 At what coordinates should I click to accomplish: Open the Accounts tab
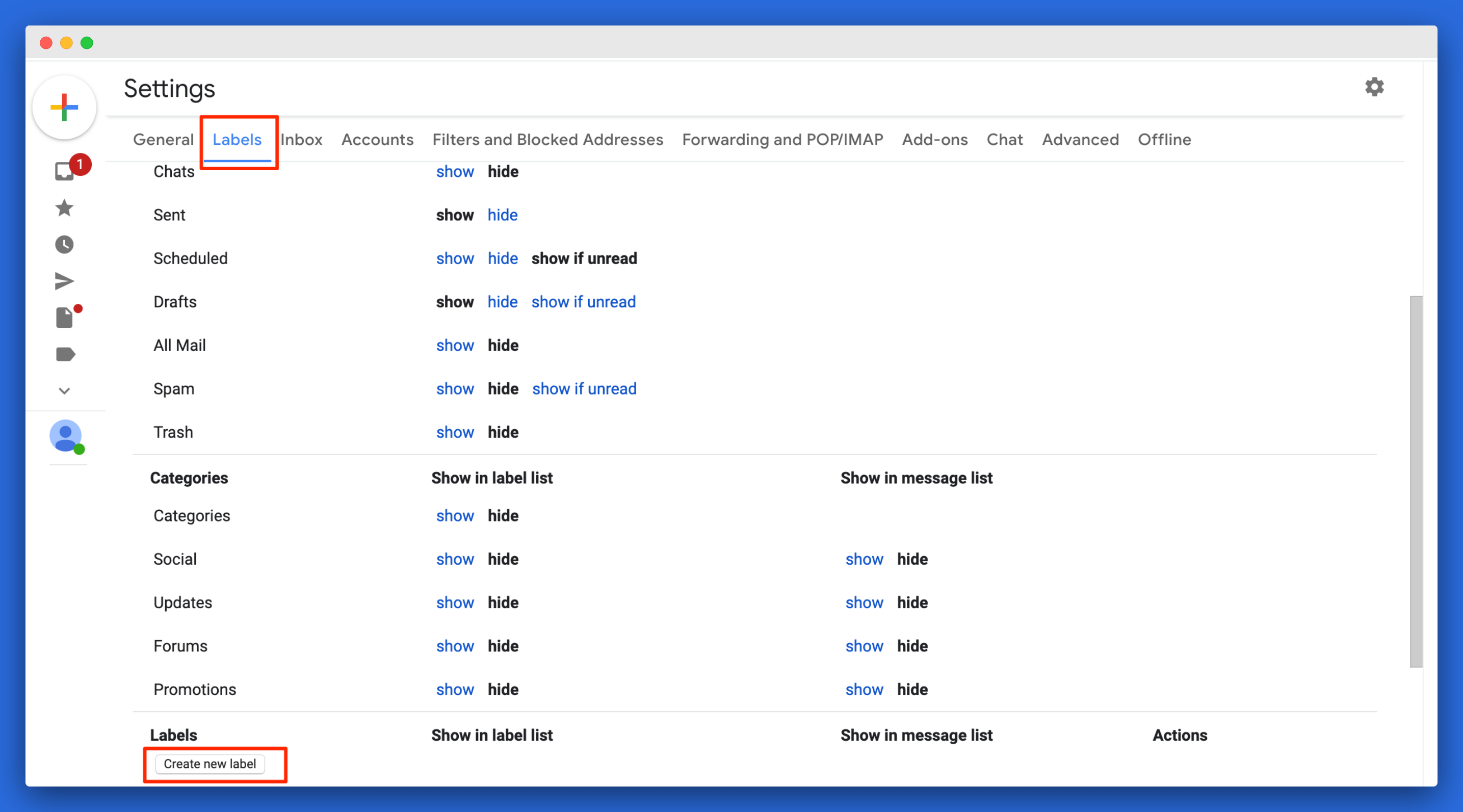point(377,140)
